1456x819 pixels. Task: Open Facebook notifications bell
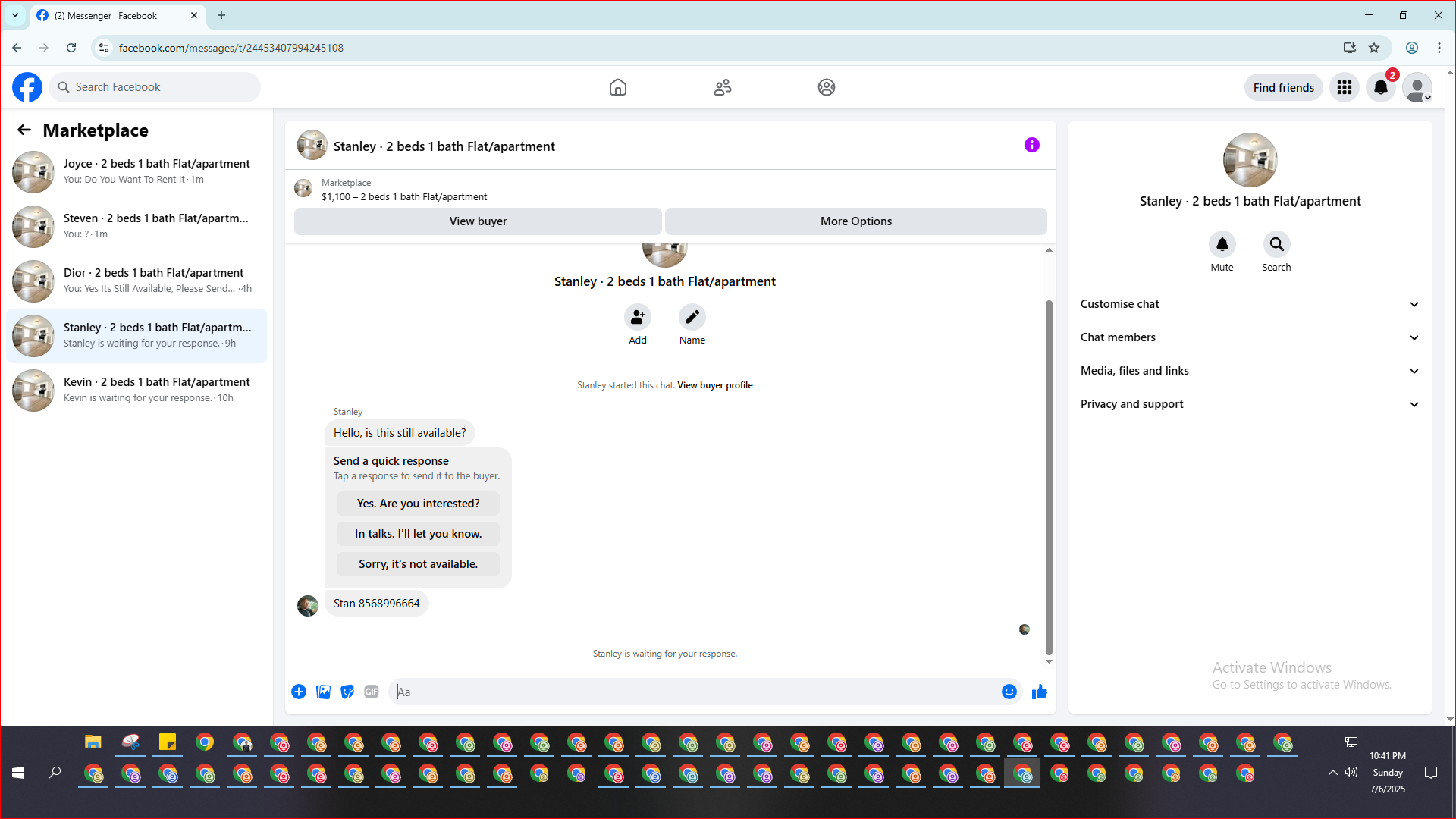[x=1380, y=87]
